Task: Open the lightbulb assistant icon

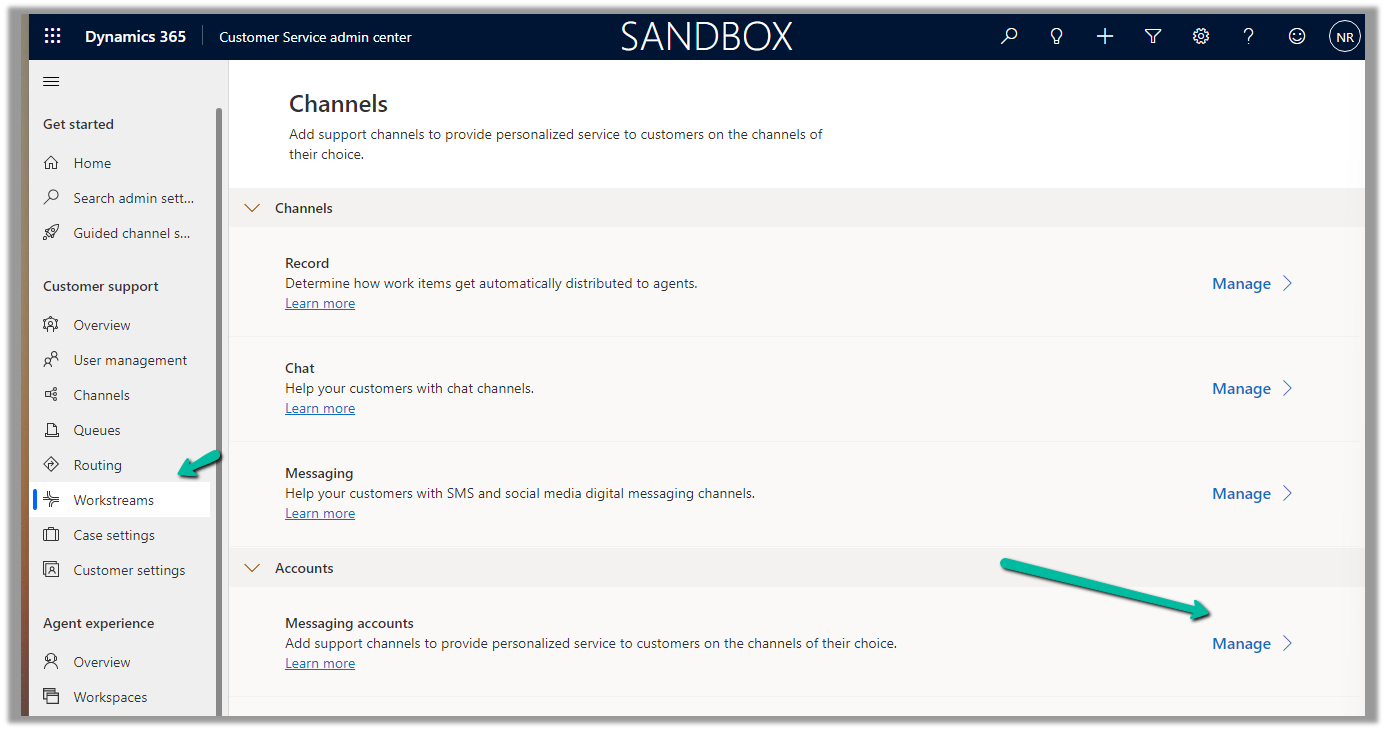Action: point(1056,36)
